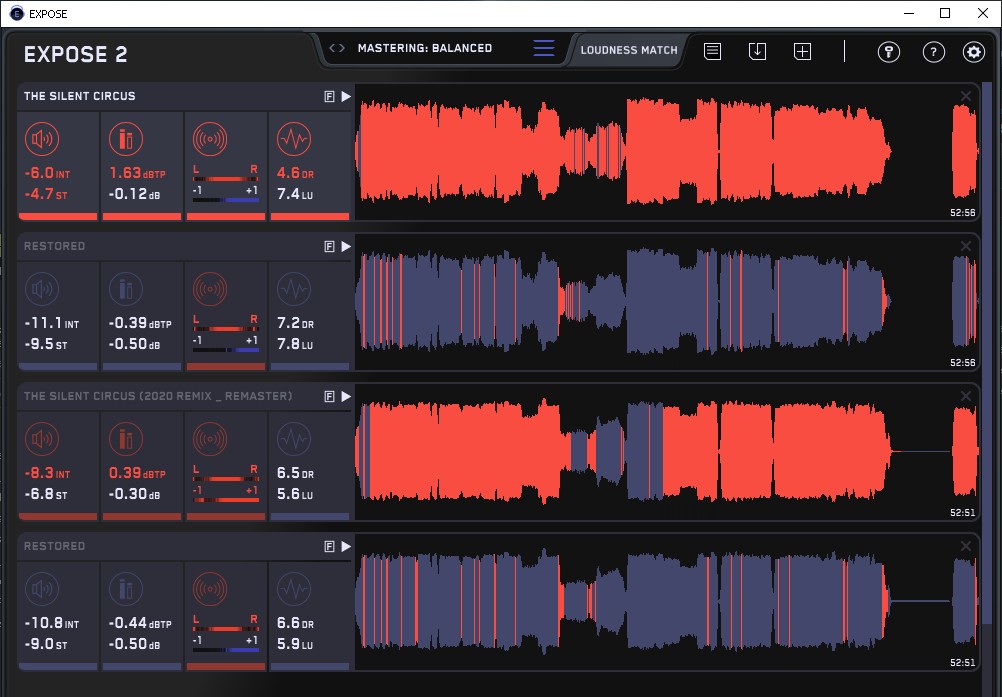This screenshot has width=1002, height=697.
Task: Open the notes/report document icon
Action: pyautogui.click(x=712, y=51)
